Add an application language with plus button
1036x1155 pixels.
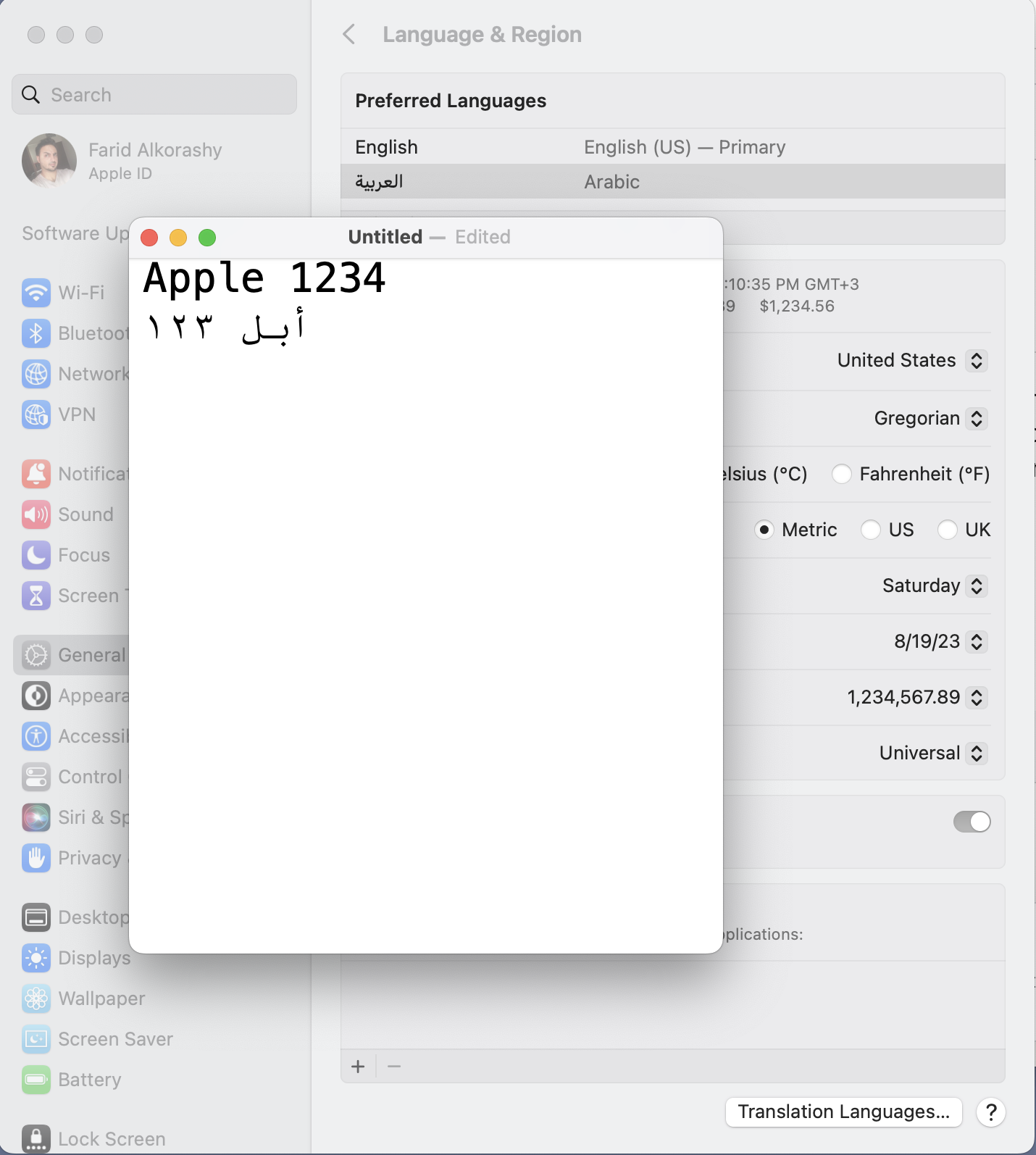(358, 1067)
